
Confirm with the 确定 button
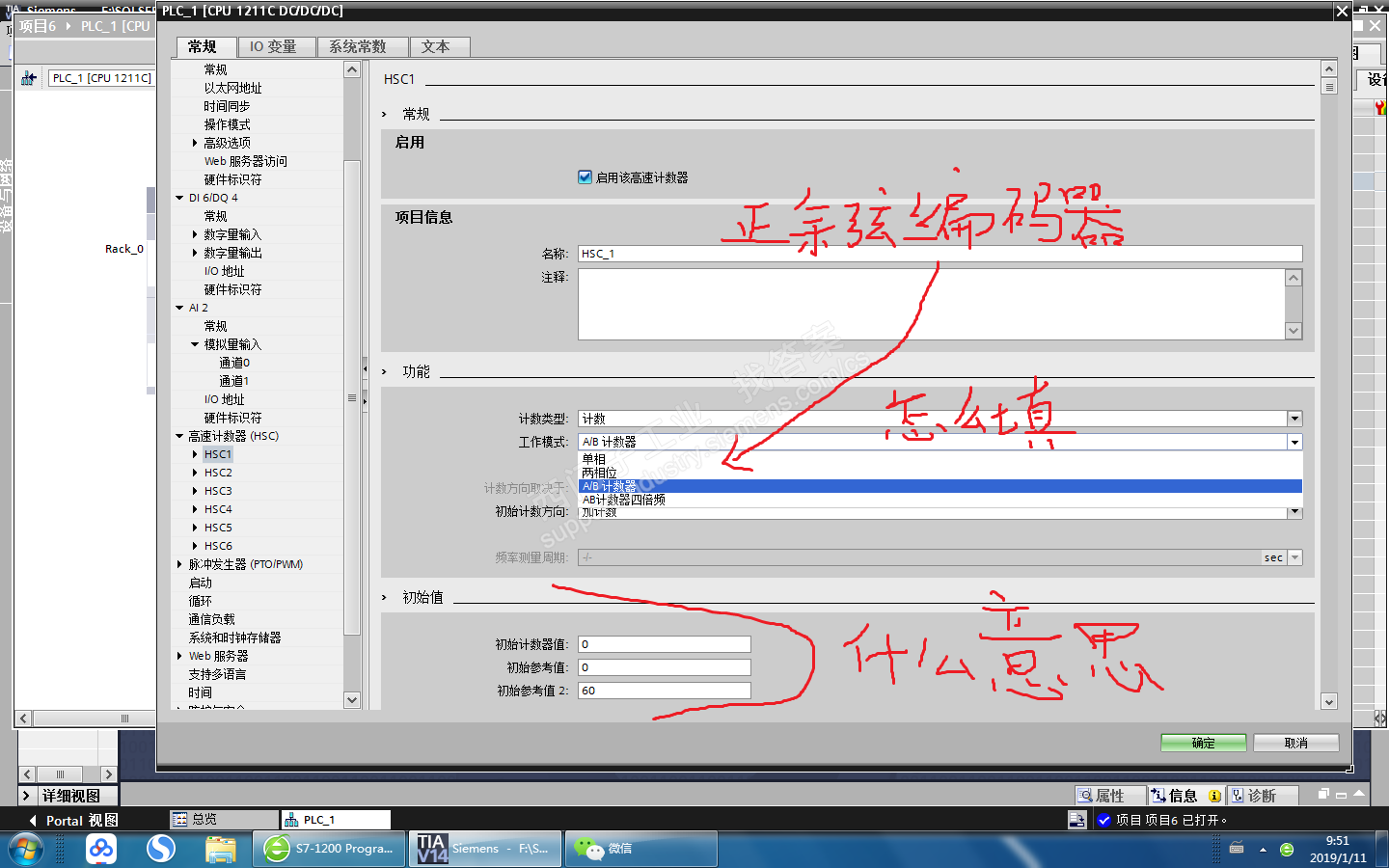1203,743
